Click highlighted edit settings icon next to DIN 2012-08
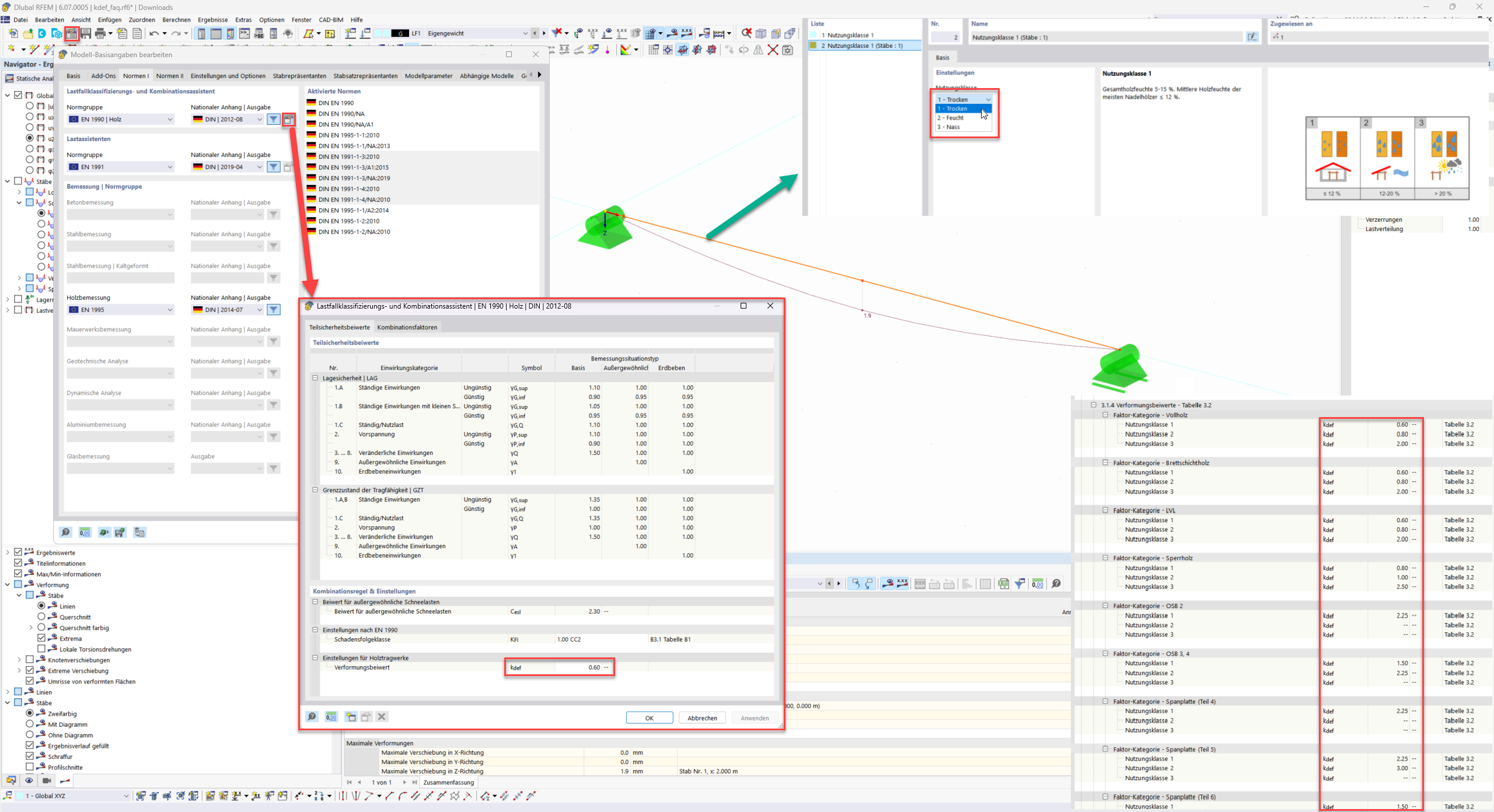The image size is (1494, 812). [288, 119]
